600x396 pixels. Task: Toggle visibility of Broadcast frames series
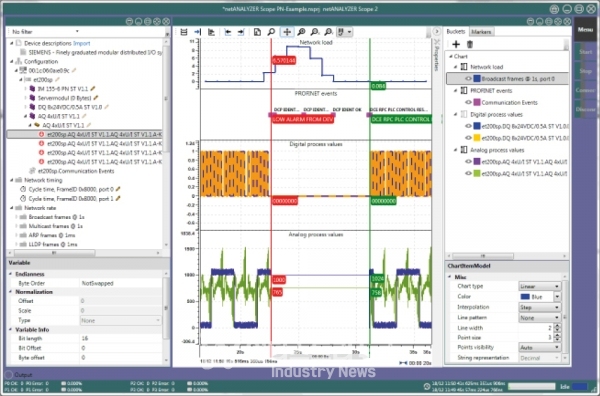468,79
